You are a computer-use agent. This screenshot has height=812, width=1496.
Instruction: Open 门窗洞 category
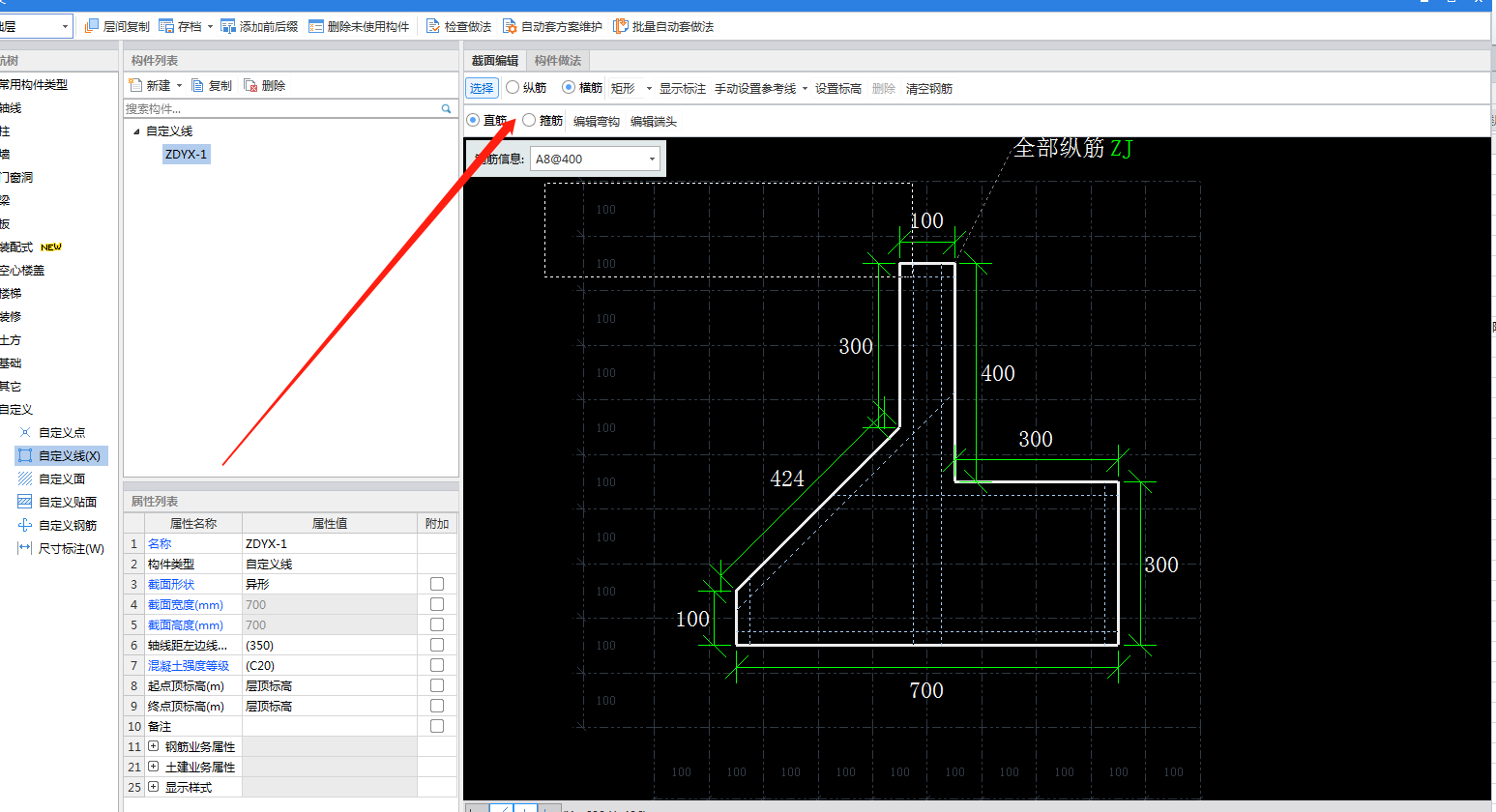16,177
